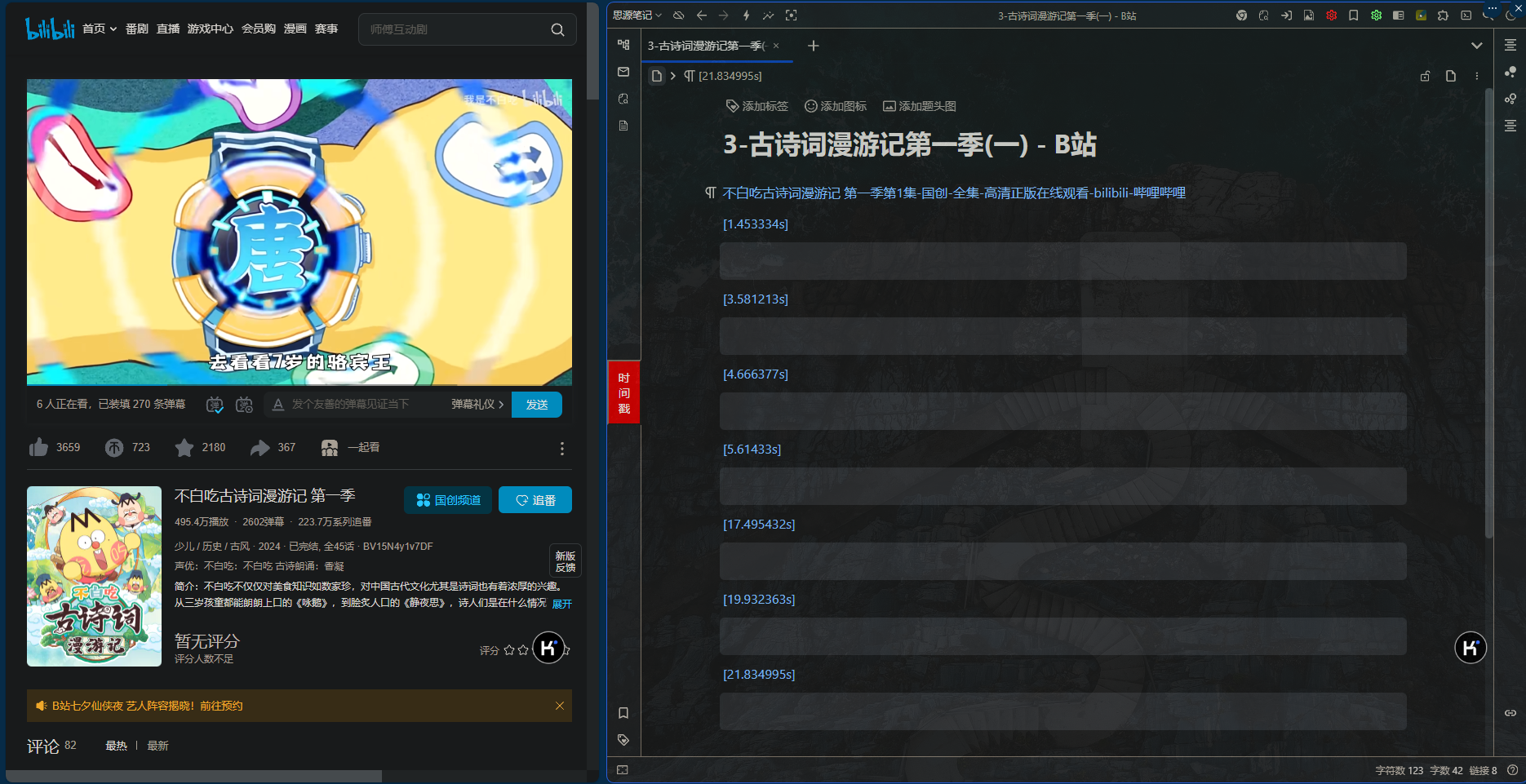Screen dimensions: 1526x784
Task: Open the bookmark icon in SiYuan top bar
Action: [x=1353, y=16]
